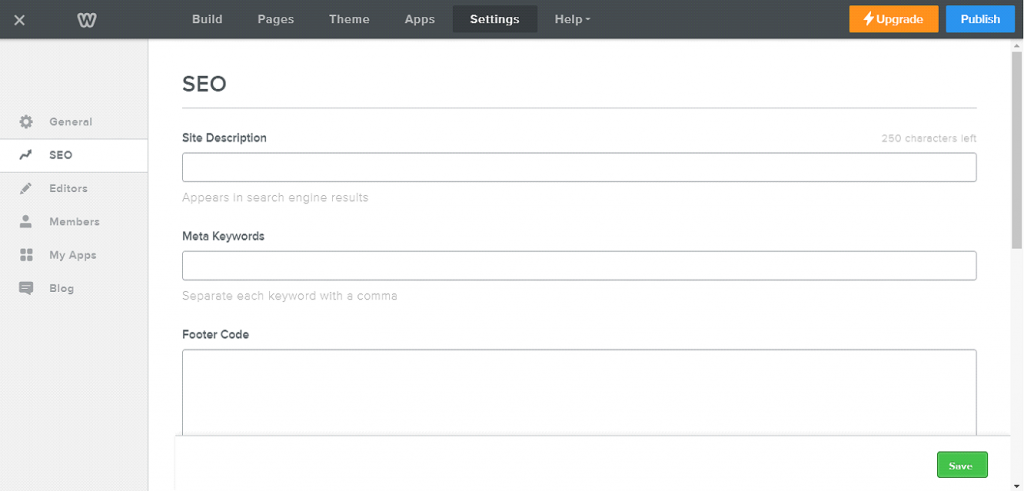Viewport: 1024px width, 491px height.
Task: Close the editor with the X icon
Action: [20, 20]
